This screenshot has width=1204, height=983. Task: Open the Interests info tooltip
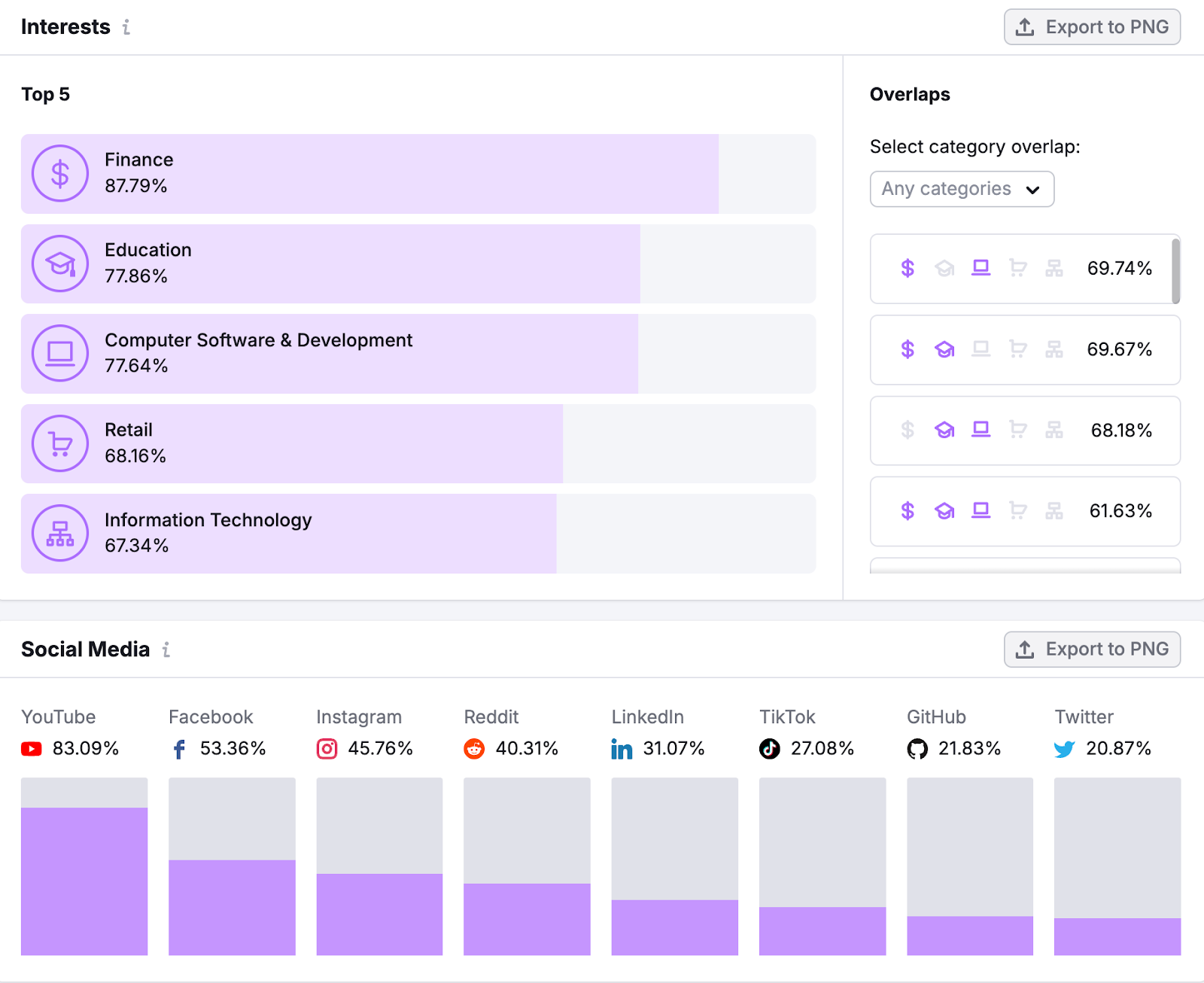(126, 27)
